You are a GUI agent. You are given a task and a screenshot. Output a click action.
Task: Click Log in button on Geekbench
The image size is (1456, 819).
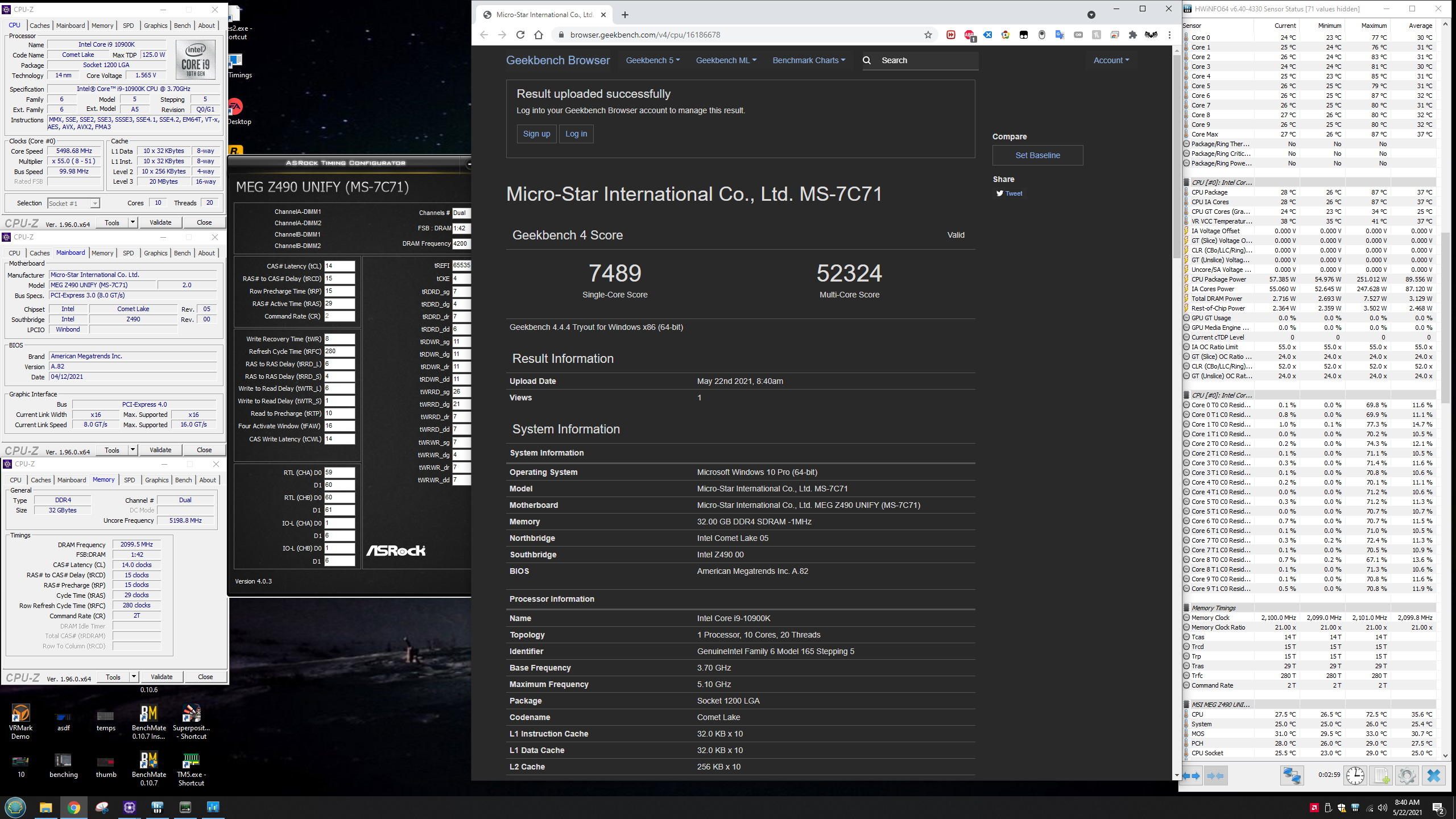[x=576, y=134]
